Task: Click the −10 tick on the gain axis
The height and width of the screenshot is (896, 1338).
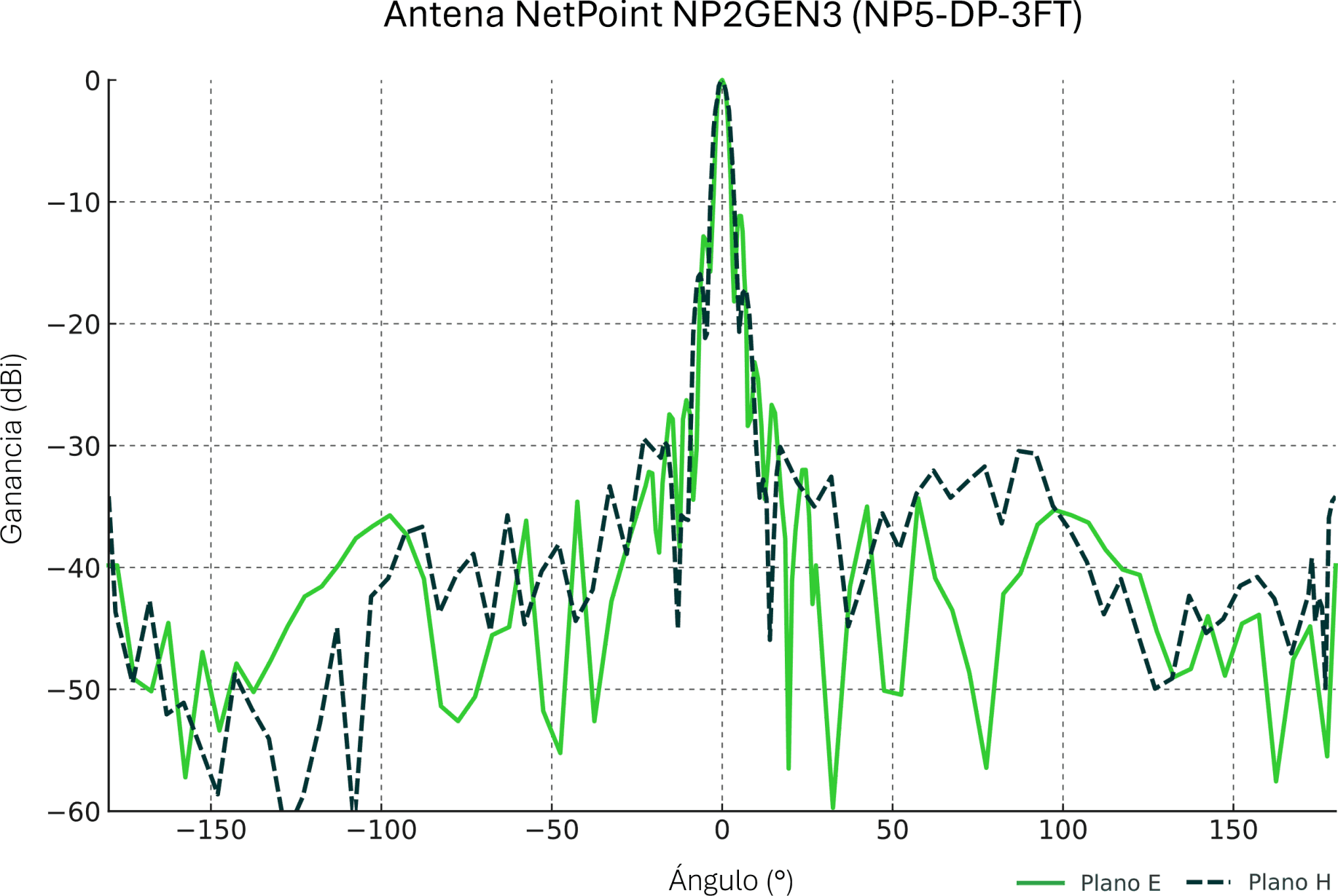Action: tap(74, 203)
